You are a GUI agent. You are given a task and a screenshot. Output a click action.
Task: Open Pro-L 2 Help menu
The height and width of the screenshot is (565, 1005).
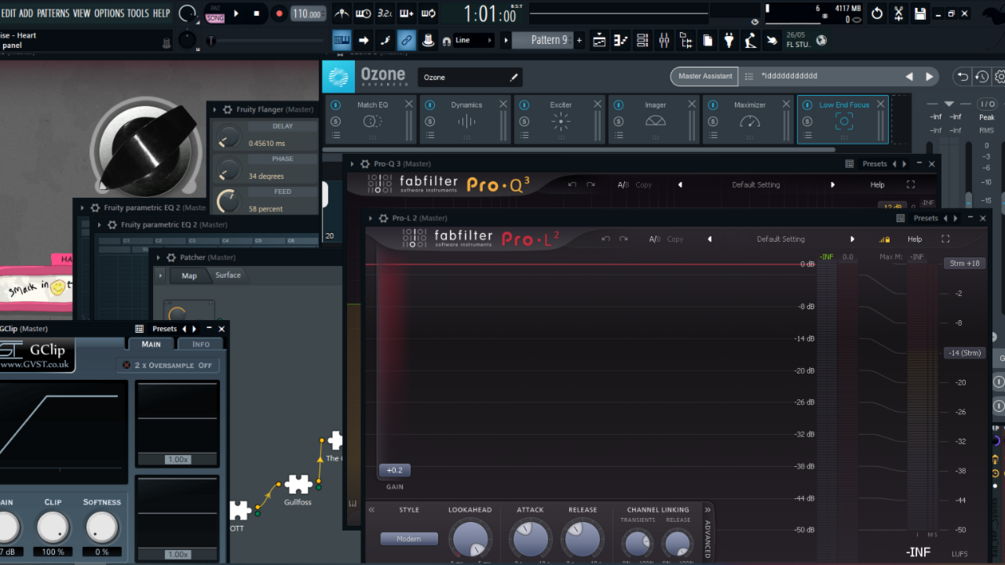click(x=915, y=239)
